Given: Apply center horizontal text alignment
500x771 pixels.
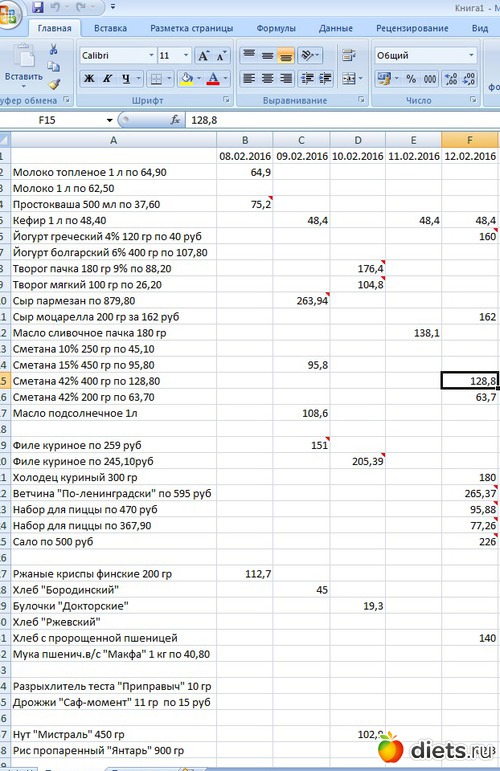Looking at the screenshot, I should coord(267,78).
